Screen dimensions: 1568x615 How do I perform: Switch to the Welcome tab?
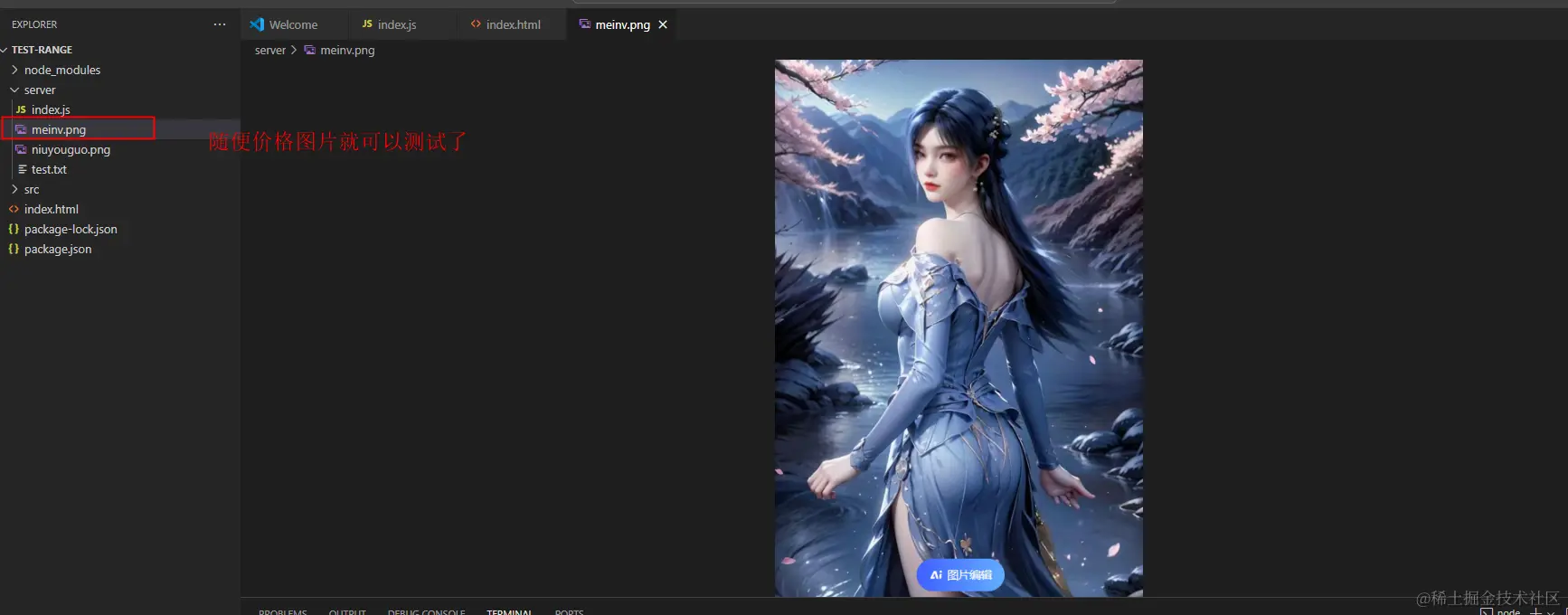coord(293,24)
